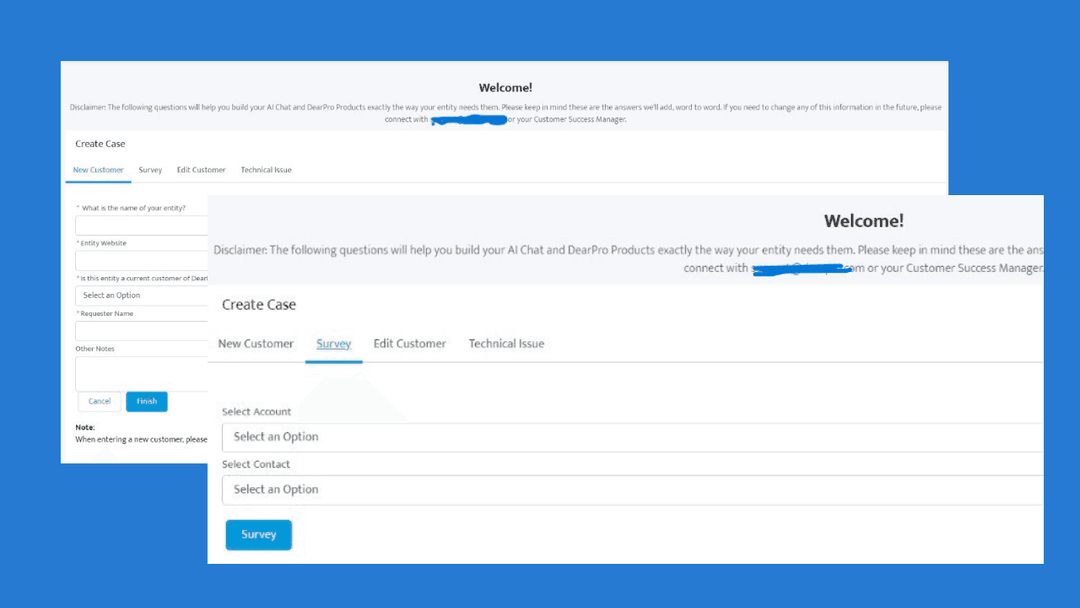Expand the current customer Select an Option dropdown

point(140,295)
